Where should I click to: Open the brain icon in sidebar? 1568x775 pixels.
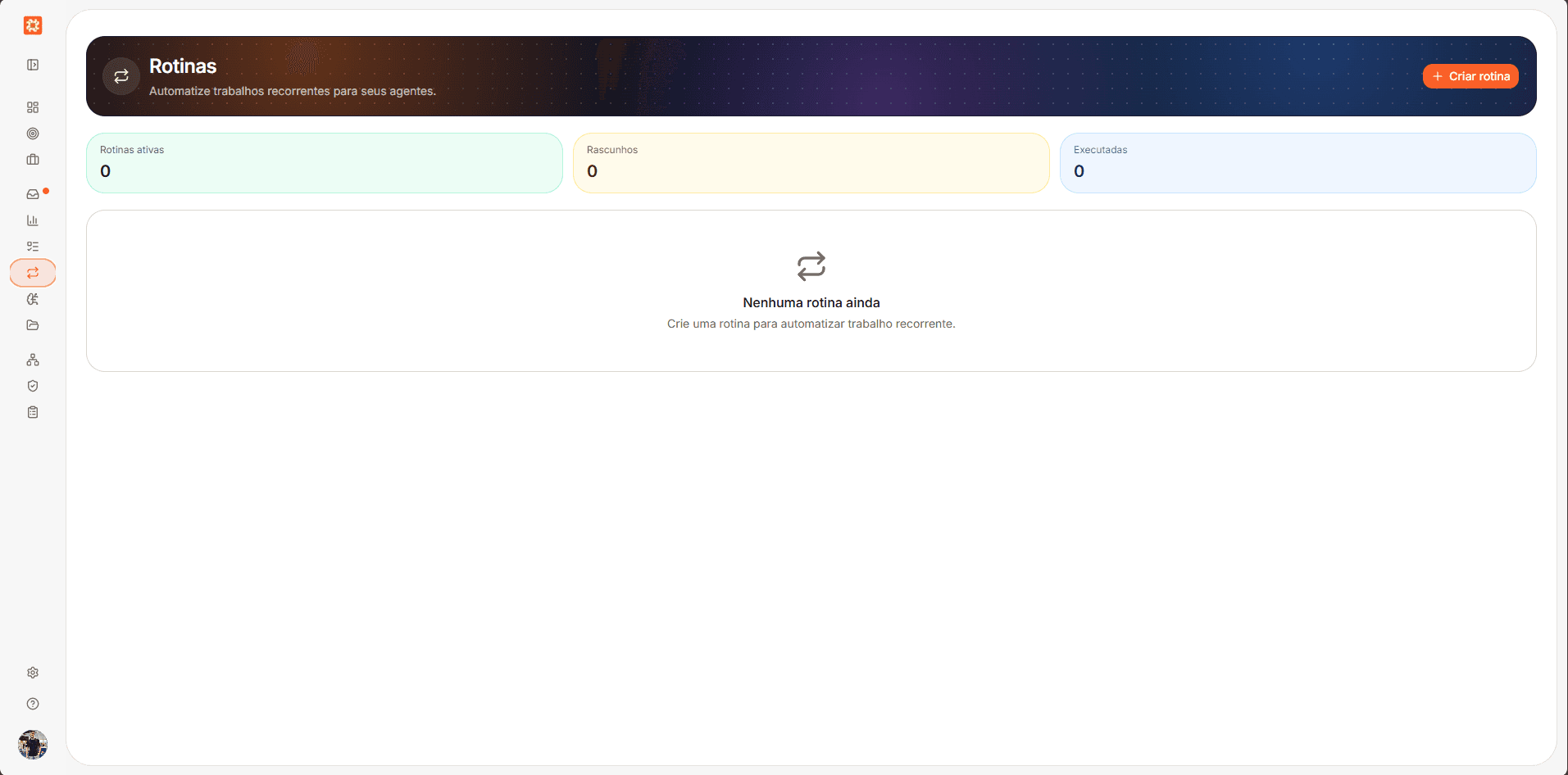[33, 299]
